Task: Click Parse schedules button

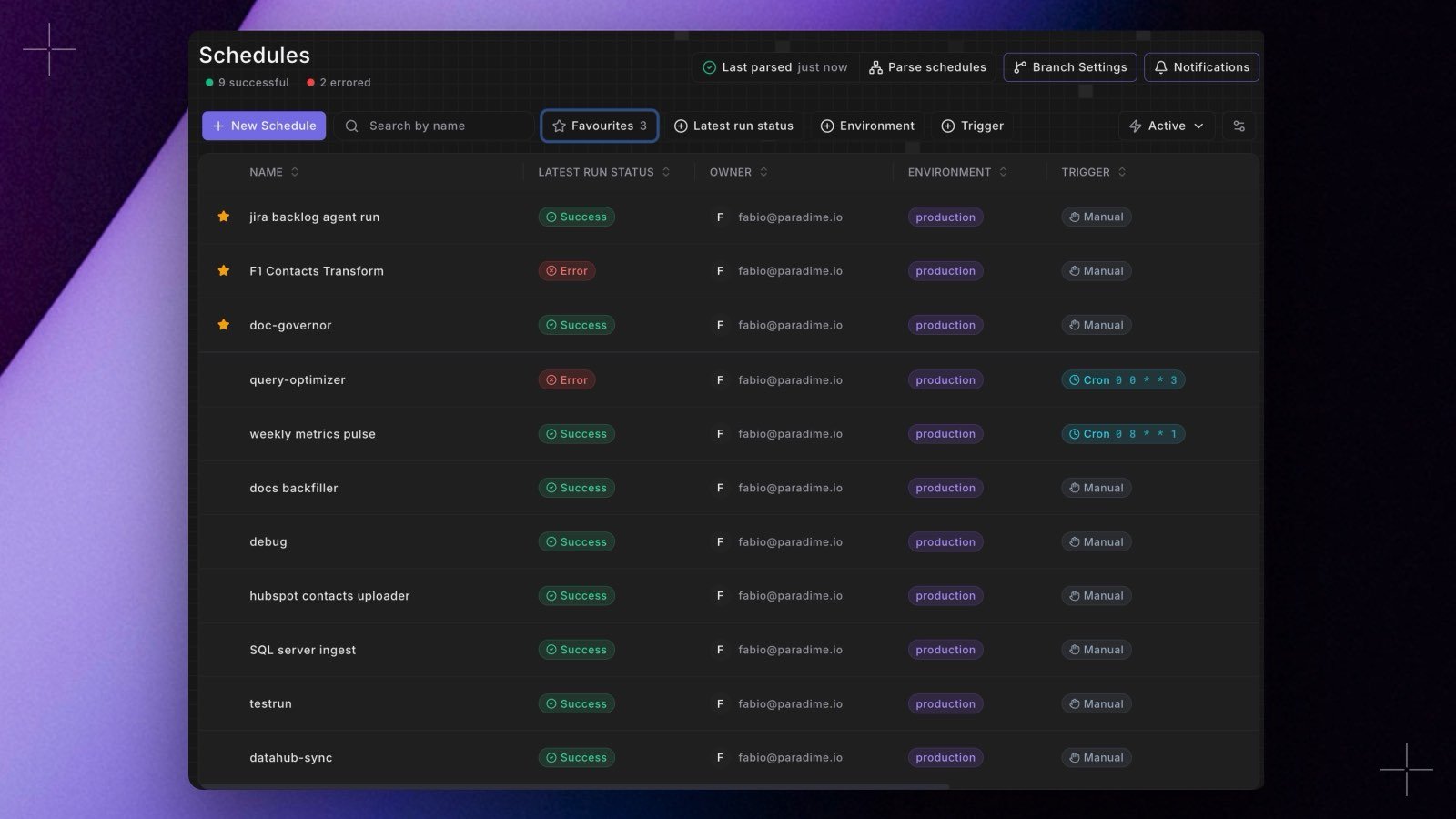Action: click(x=927, y=67)
